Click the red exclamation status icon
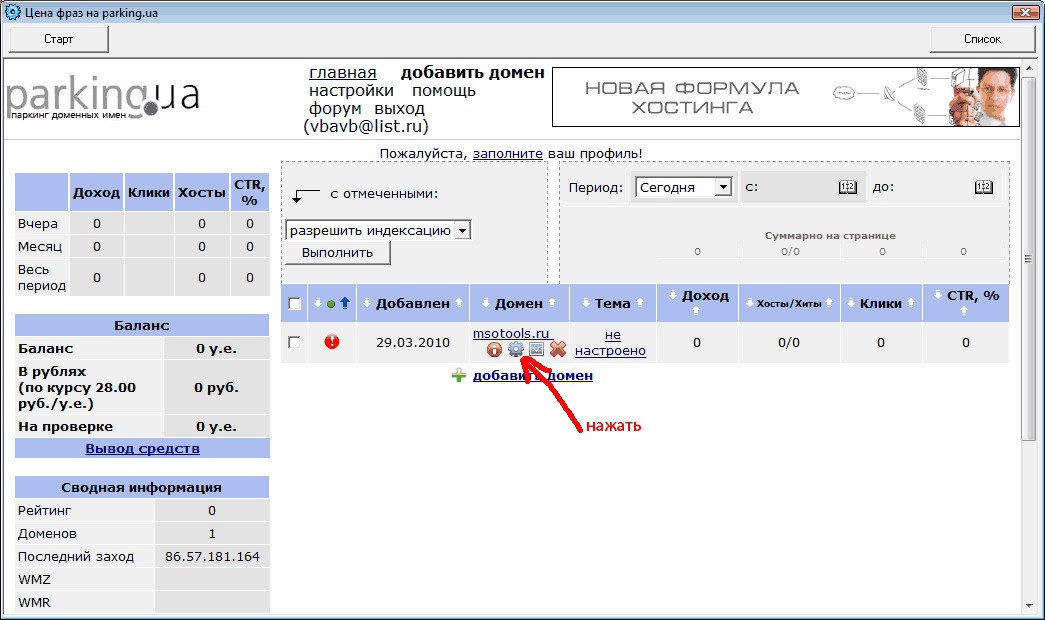This screenshot has width=1045, height=620. tap(332, 342)
